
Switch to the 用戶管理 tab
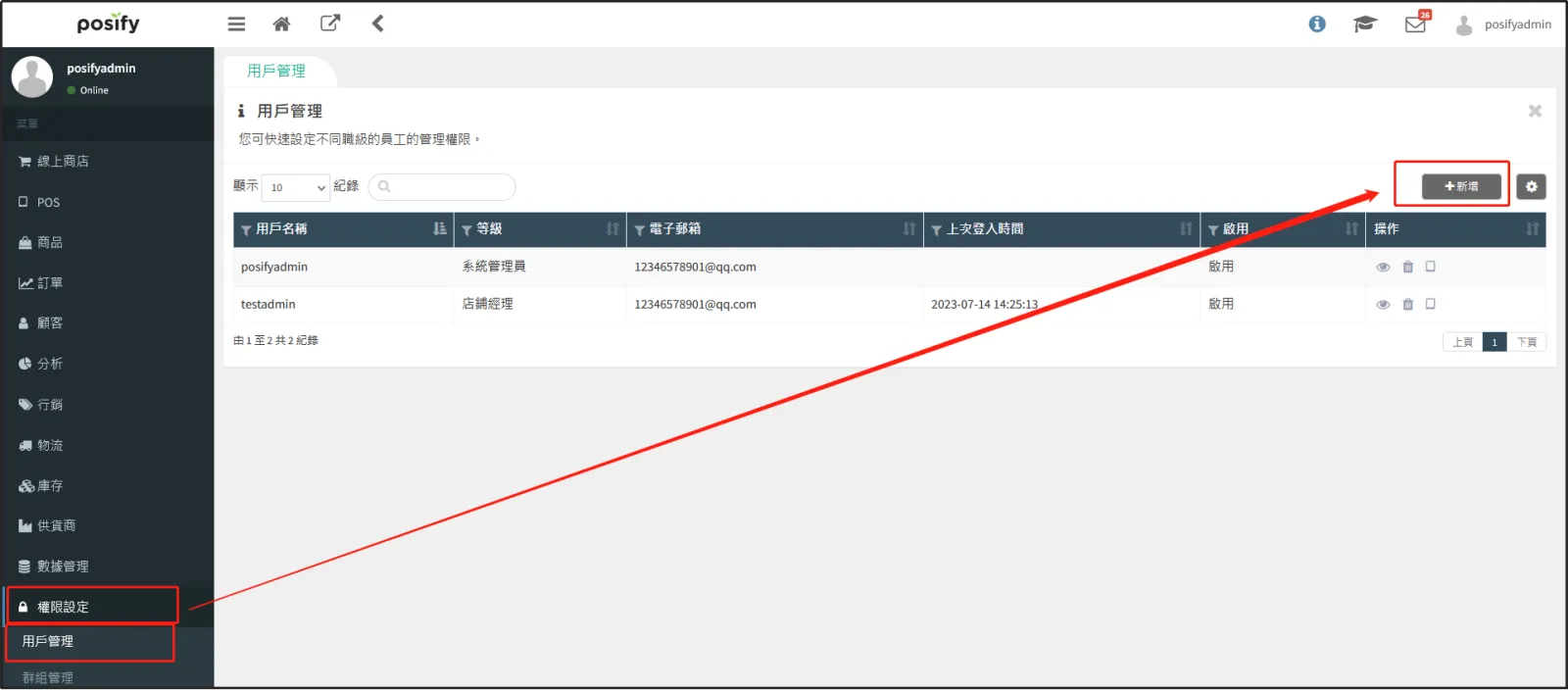pyautogui.click(x=277, y=72)
